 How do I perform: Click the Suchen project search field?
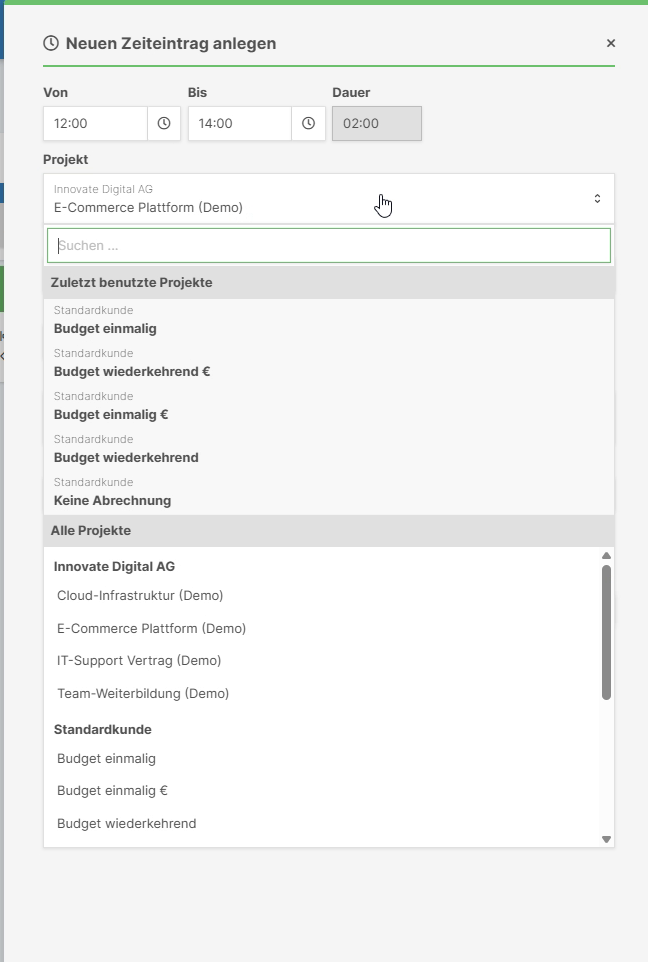pos(328,245)
